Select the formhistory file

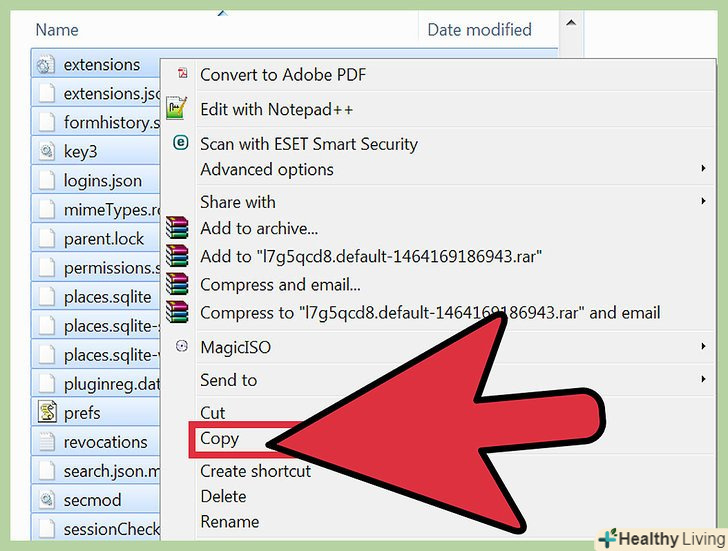[x=112, y=123]
